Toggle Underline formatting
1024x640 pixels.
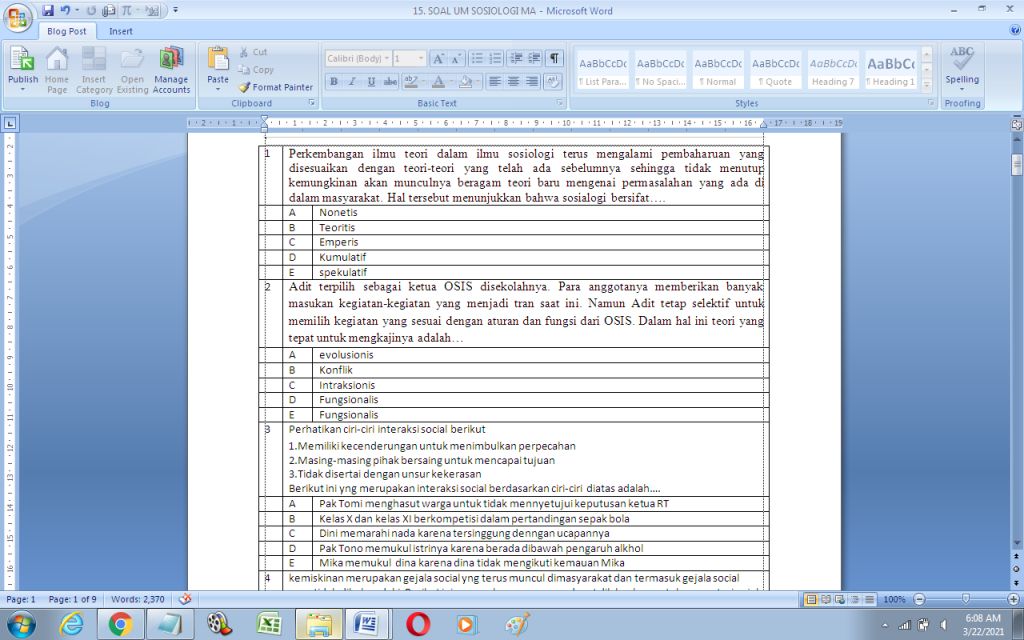tap(371, 82)
